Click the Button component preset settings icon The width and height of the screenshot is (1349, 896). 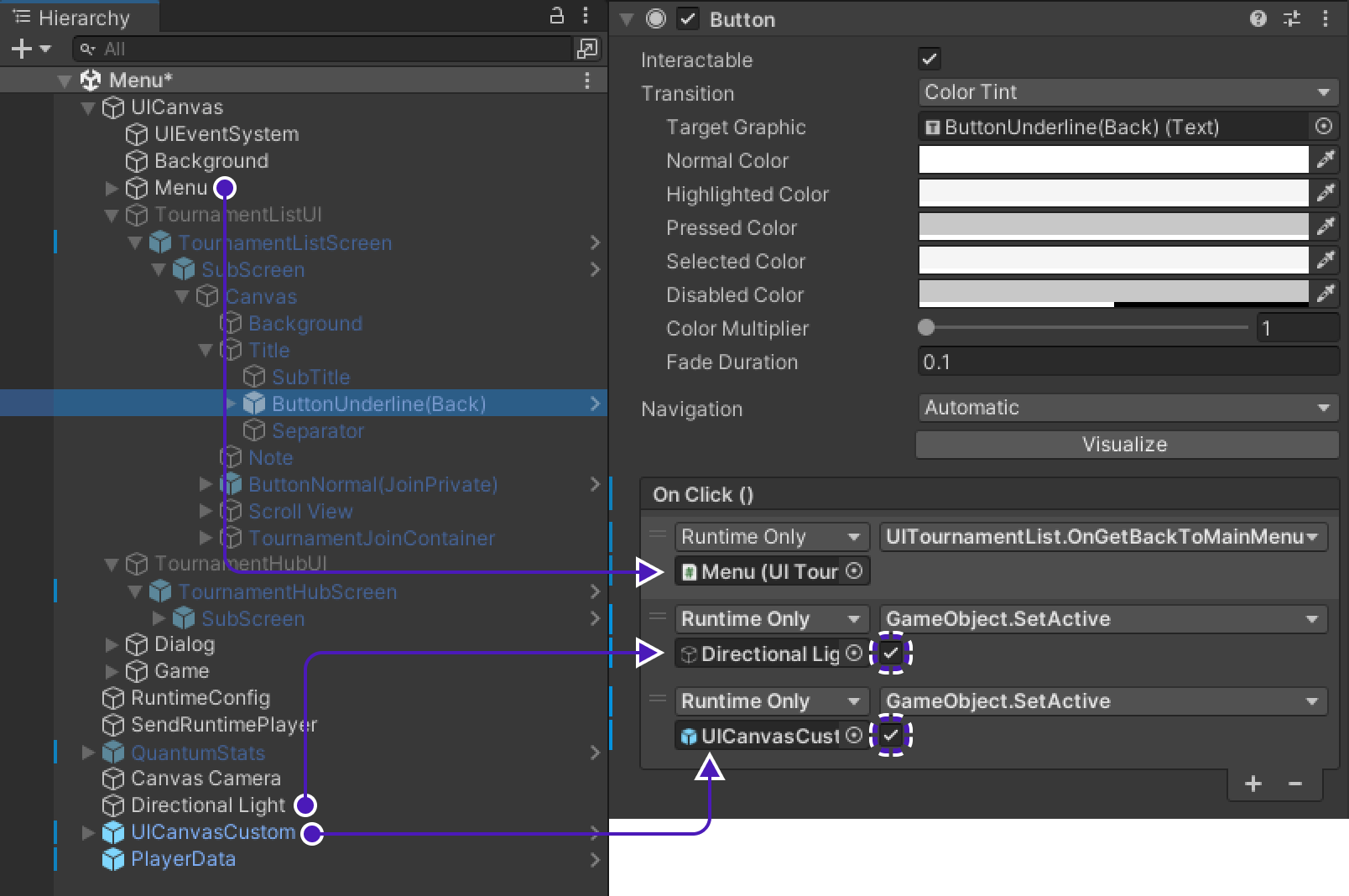[x=1292, y=18]
